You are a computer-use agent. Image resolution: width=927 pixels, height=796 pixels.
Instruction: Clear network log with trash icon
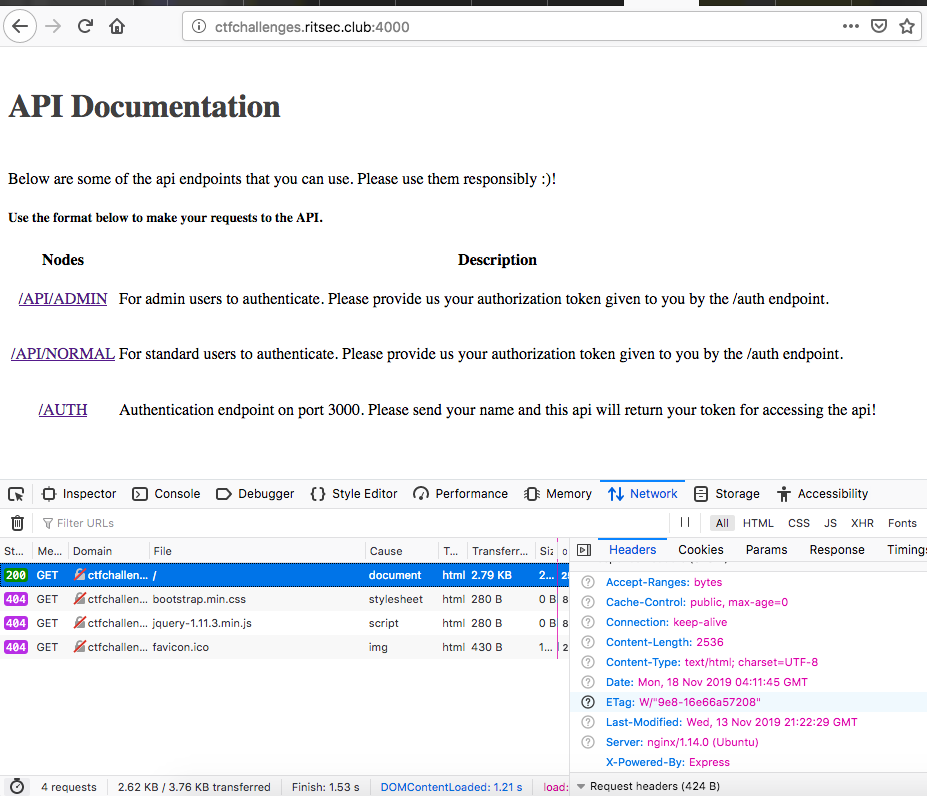17,523
